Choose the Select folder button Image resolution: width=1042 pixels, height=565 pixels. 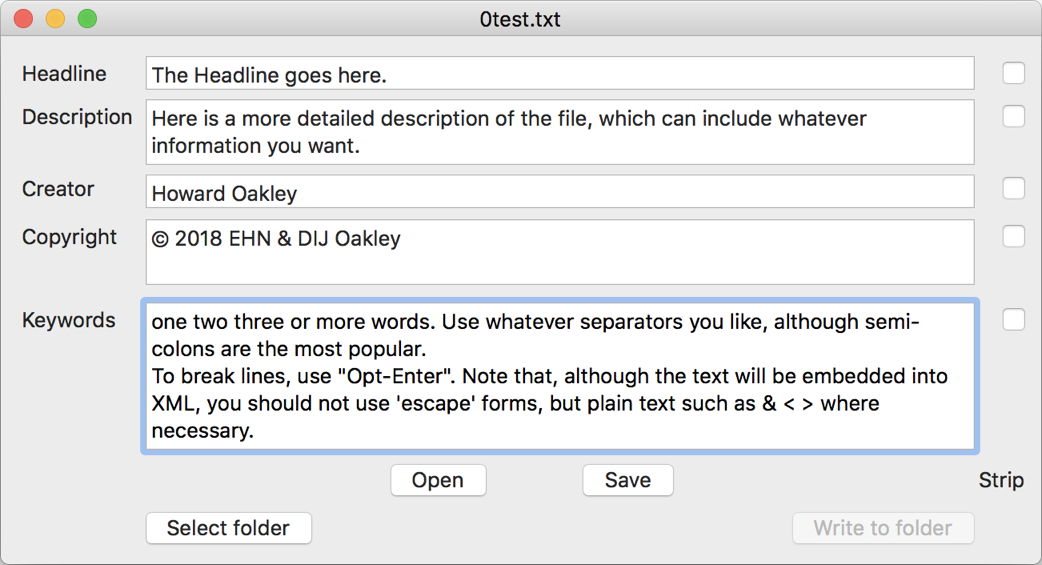click(228, 528)
